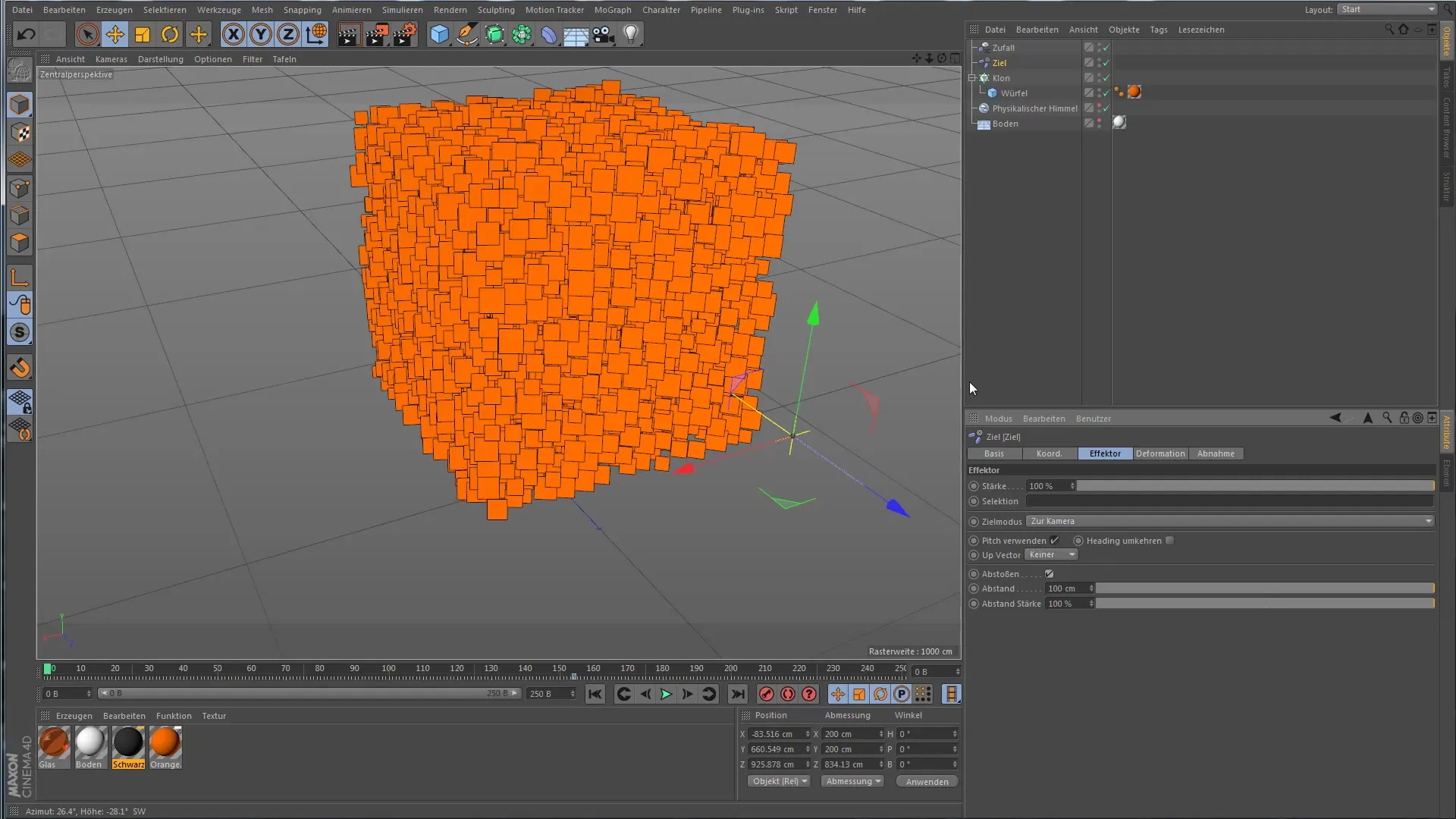Screen dimensions: 1456x819
Task: Toggle Pitch verwenden checkbox
Action: (1054, 541)
